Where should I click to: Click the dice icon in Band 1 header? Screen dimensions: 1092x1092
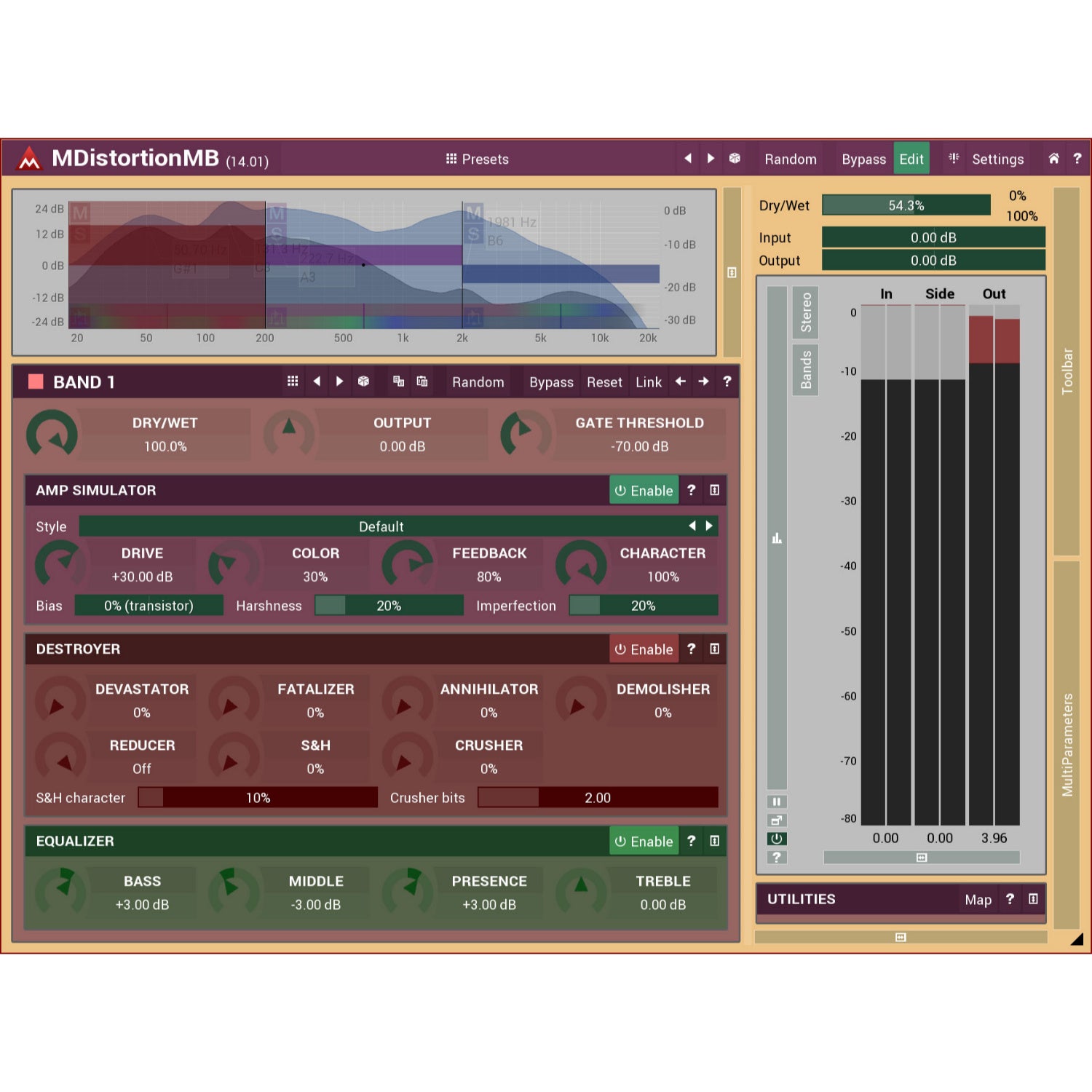click(x=363, y=381)
